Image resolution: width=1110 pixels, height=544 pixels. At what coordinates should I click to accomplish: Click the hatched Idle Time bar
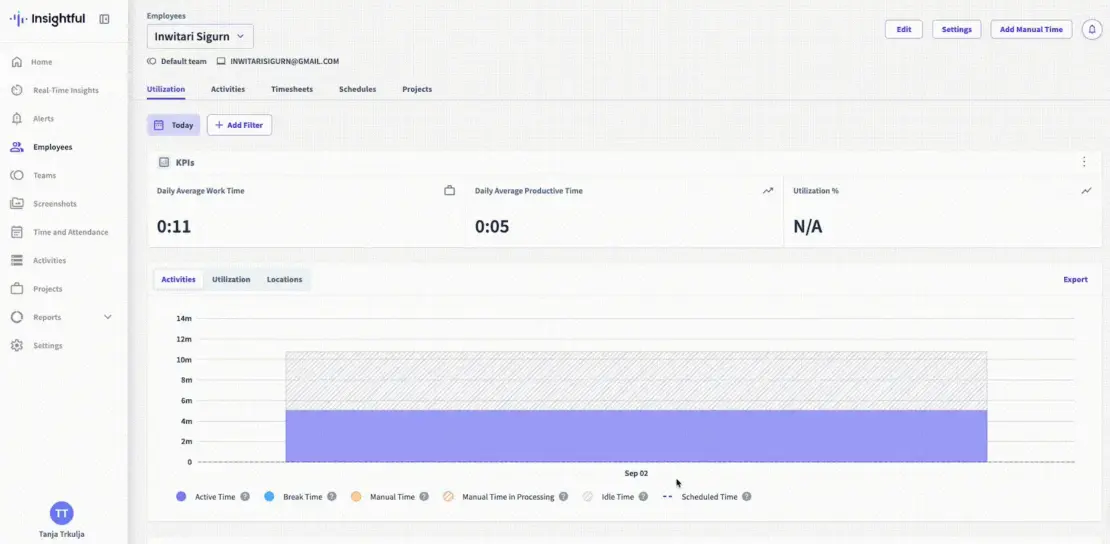(636, 381)
